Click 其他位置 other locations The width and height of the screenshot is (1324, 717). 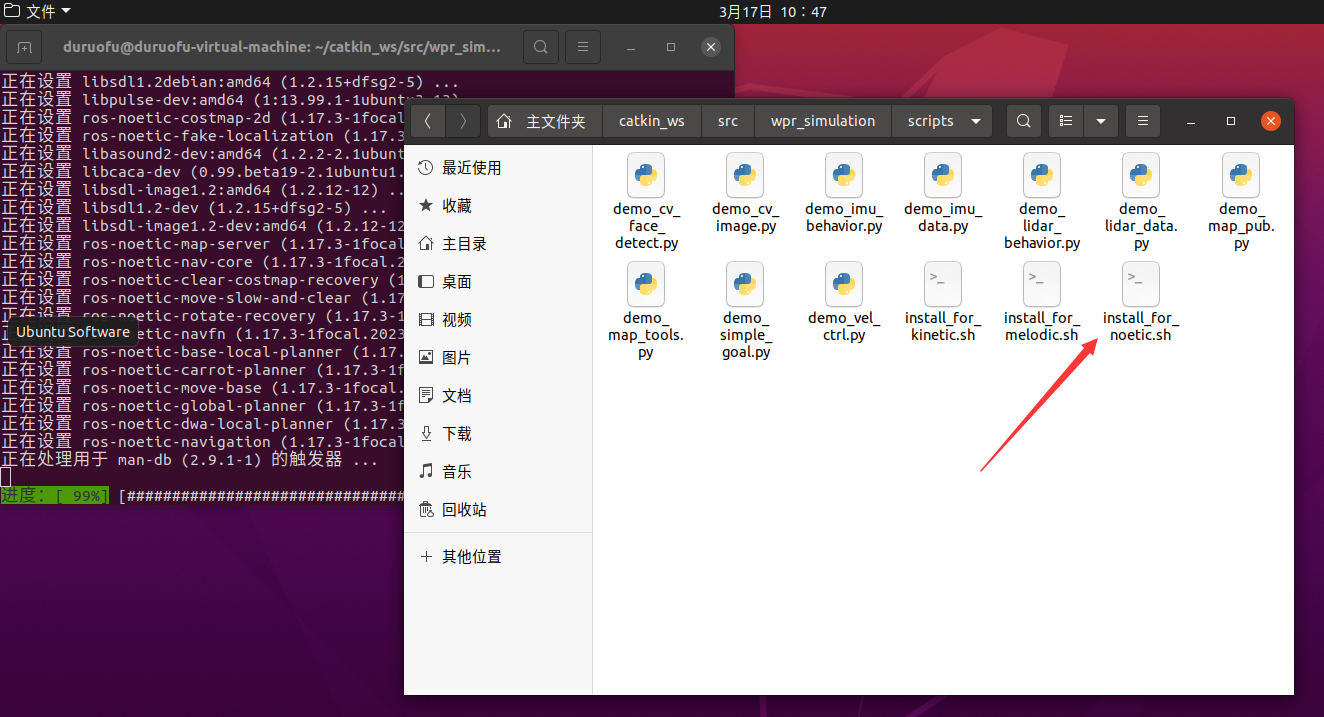[471, 557]
